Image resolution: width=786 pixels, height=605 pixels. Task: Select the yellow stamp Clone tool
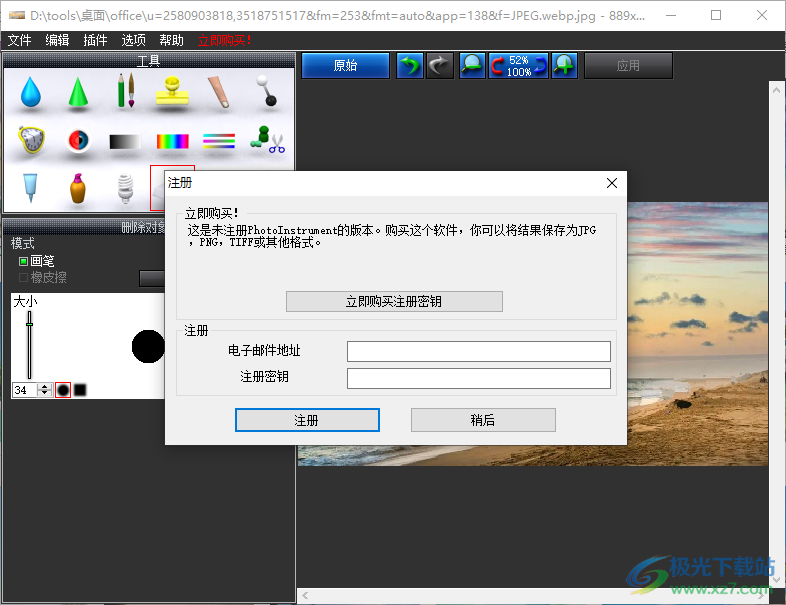[172, 91]
